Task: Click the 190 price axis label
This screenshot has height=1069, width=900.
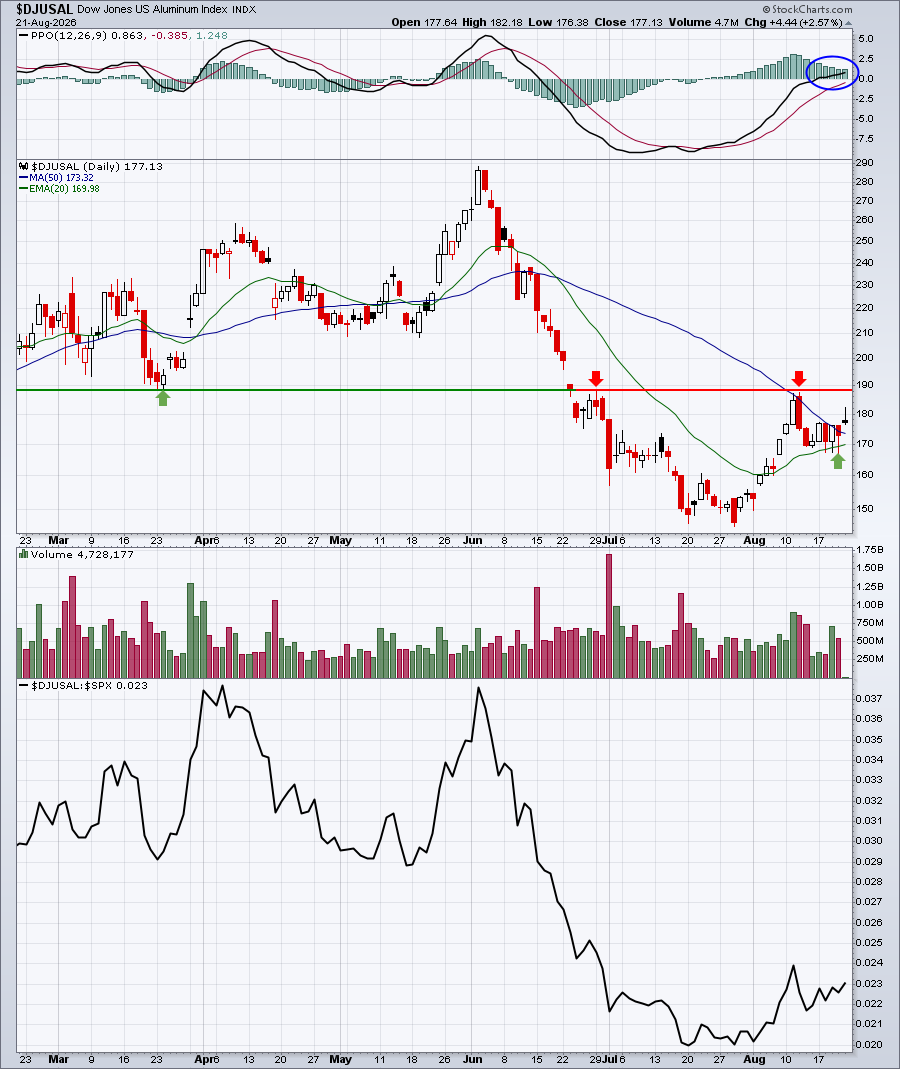Action: coord(865,385)
